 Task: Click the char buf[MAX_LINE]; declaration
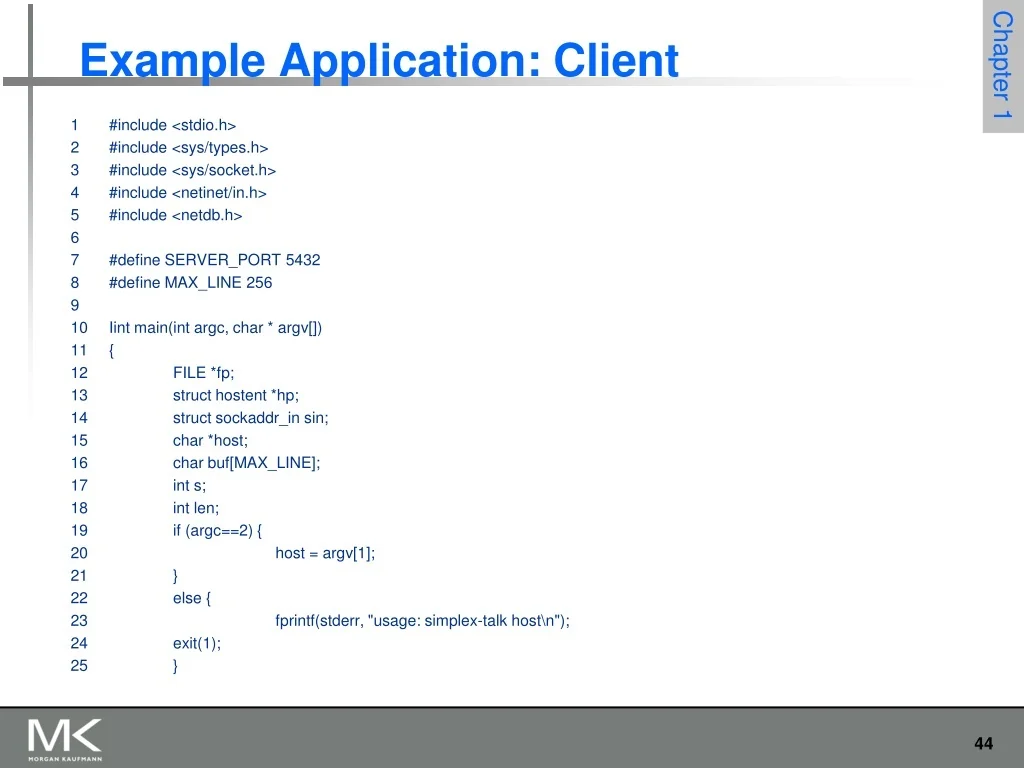(x=246, y=463)
